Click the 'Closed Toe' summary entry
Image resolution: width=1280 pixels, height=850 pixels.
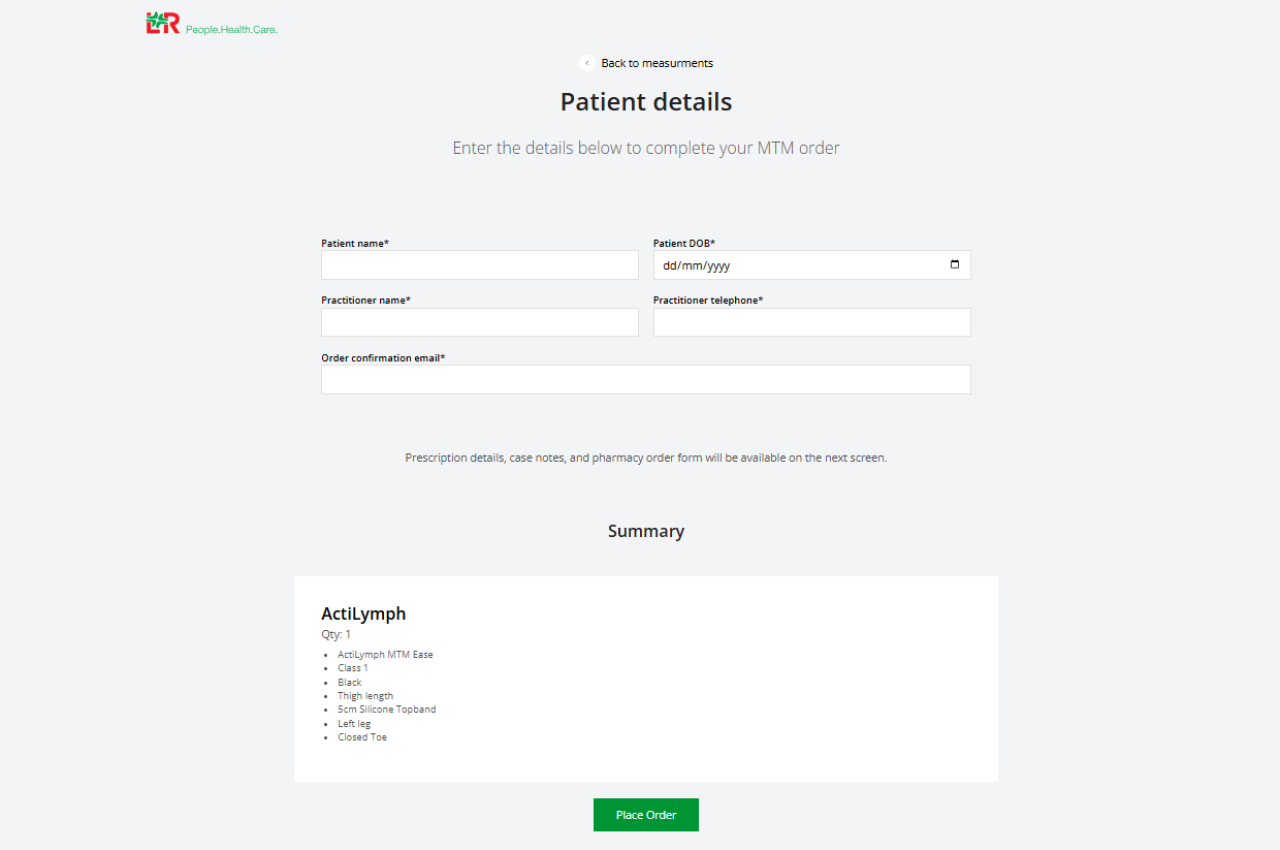(x=362, y=738)
